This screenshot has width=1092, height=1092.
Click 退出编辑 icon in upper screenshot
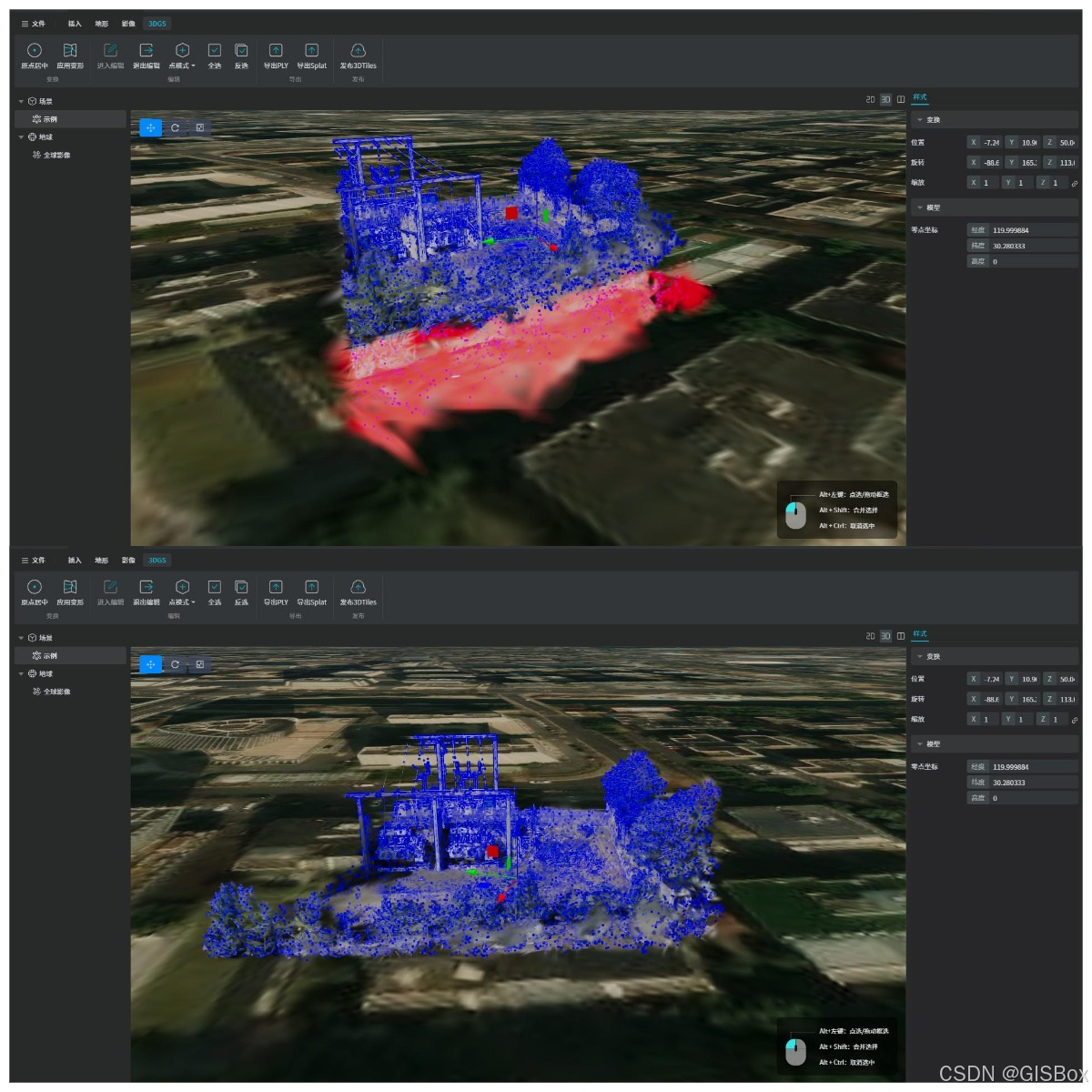coord(146,50)
